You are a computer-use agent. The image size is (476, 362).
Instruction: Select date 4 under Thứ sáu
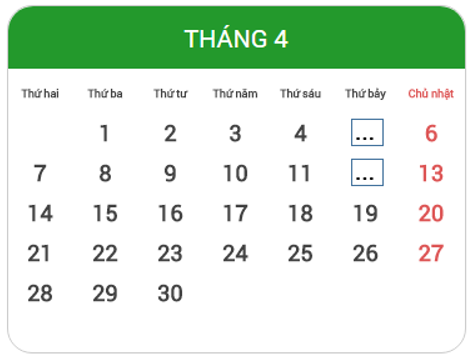[301, 133]
